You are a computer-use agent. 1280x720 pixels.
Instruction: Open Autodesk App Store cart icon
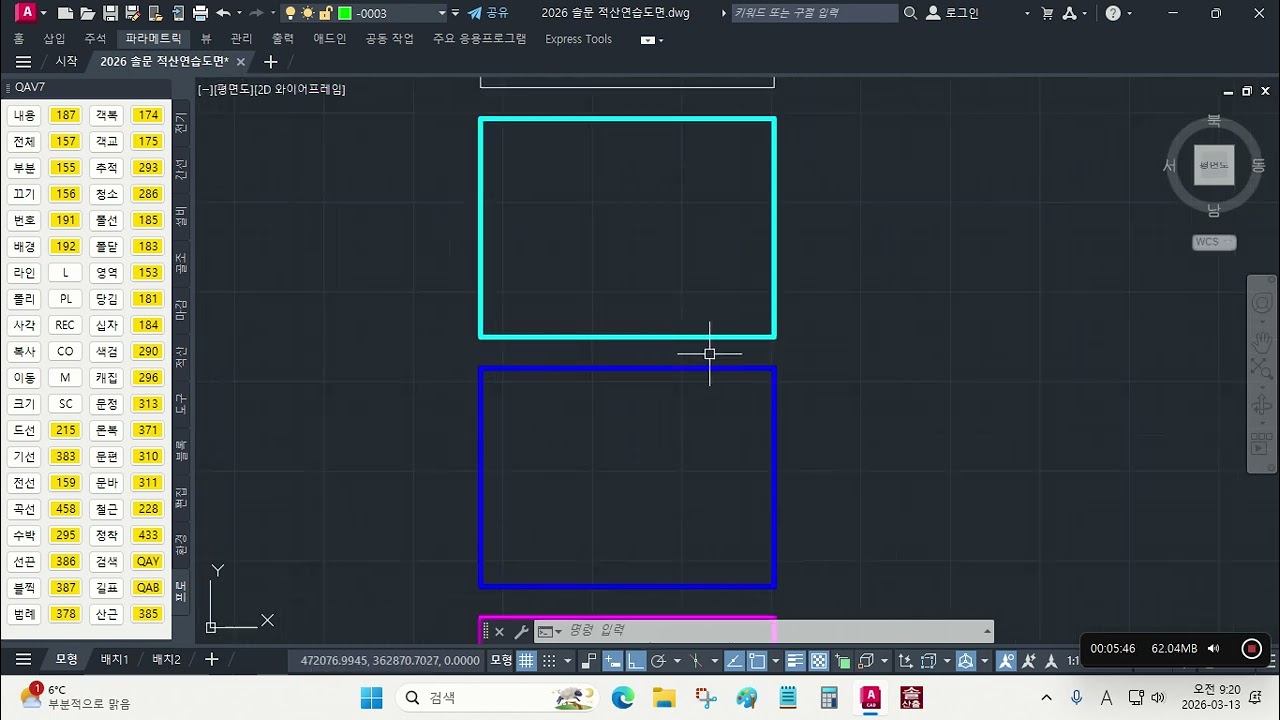pyautogui.click(x=1047, y=13)
